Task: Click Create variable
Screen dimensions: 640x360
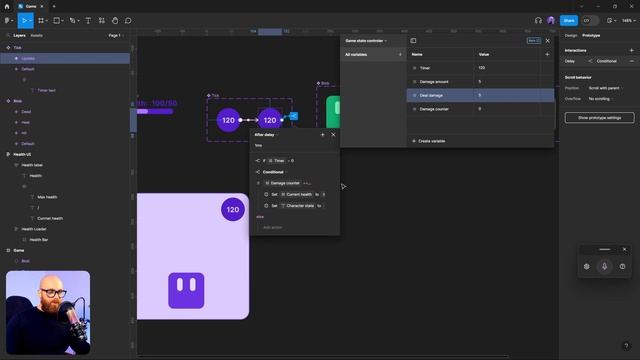Action: 429,141
